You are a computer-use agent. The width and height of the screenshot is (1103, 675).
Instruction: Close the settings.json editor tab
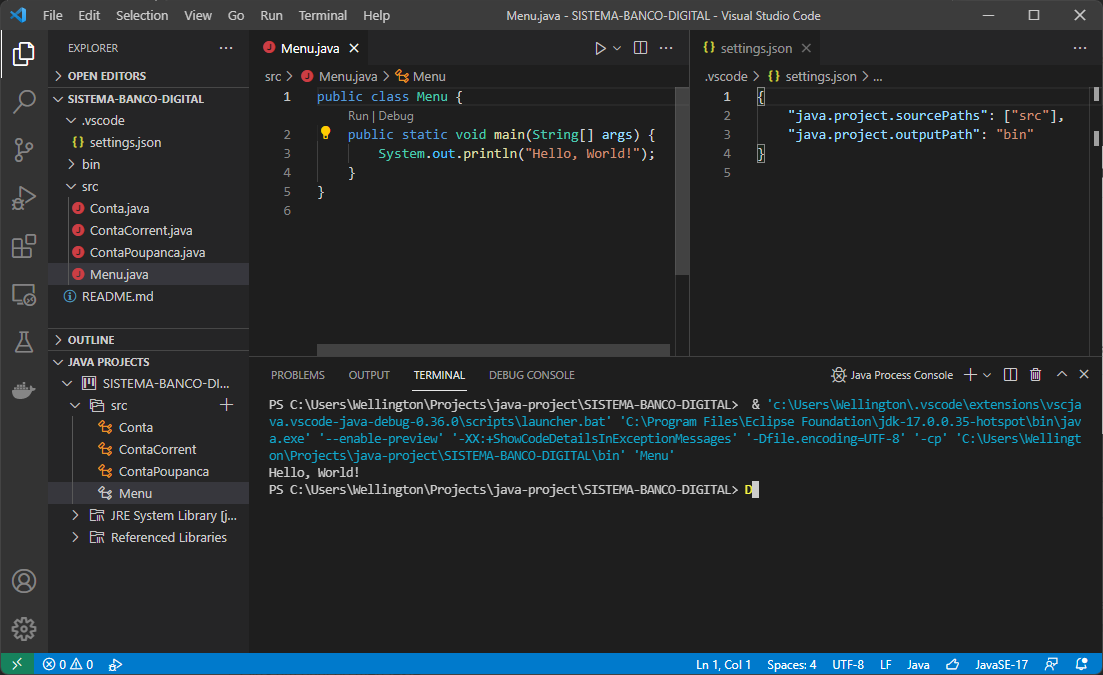pyautogui.click(x=806, y=49)
